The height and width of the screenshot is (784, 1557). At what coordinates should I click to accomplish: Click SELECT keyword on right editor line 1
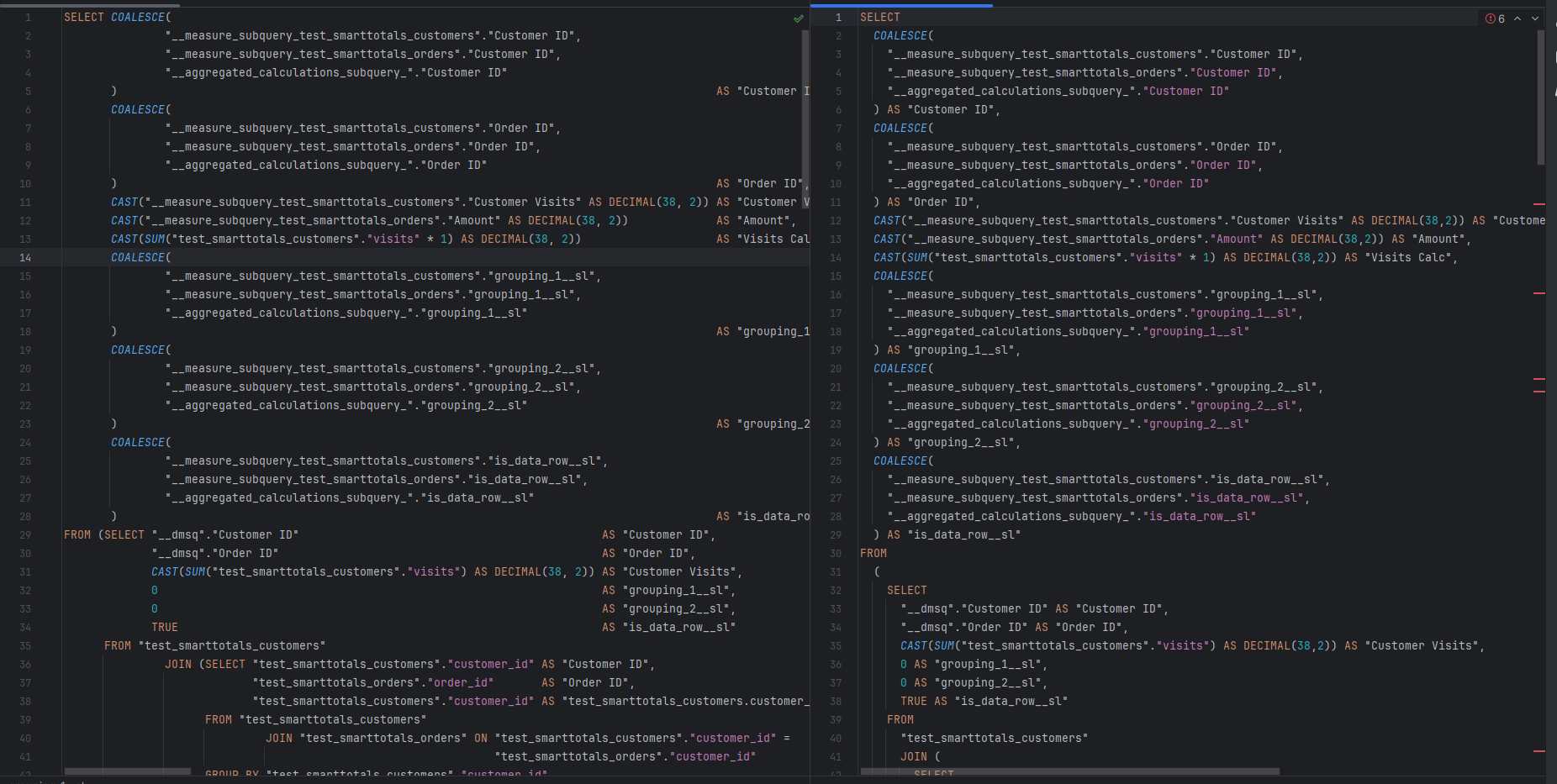[880, 18]
